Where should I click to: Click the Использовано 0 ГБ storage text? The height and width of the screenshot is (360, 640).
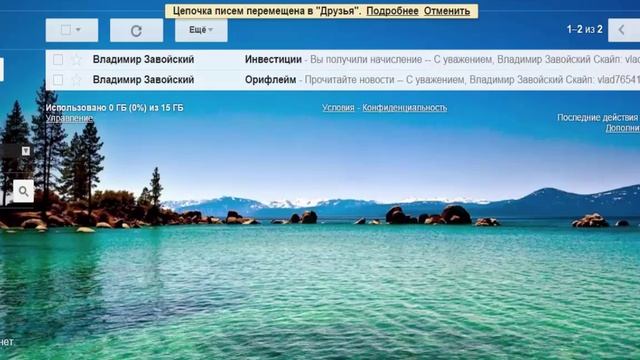(x=114, y=108)
